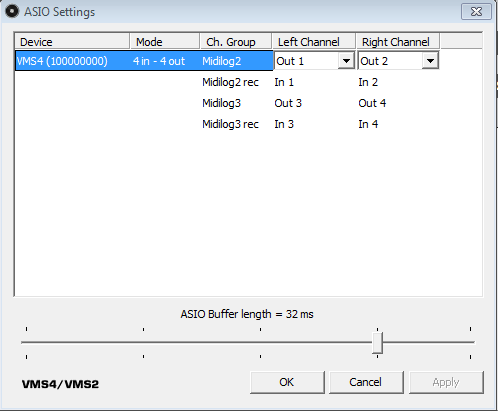Click the Cancel button

coord(366,382)
